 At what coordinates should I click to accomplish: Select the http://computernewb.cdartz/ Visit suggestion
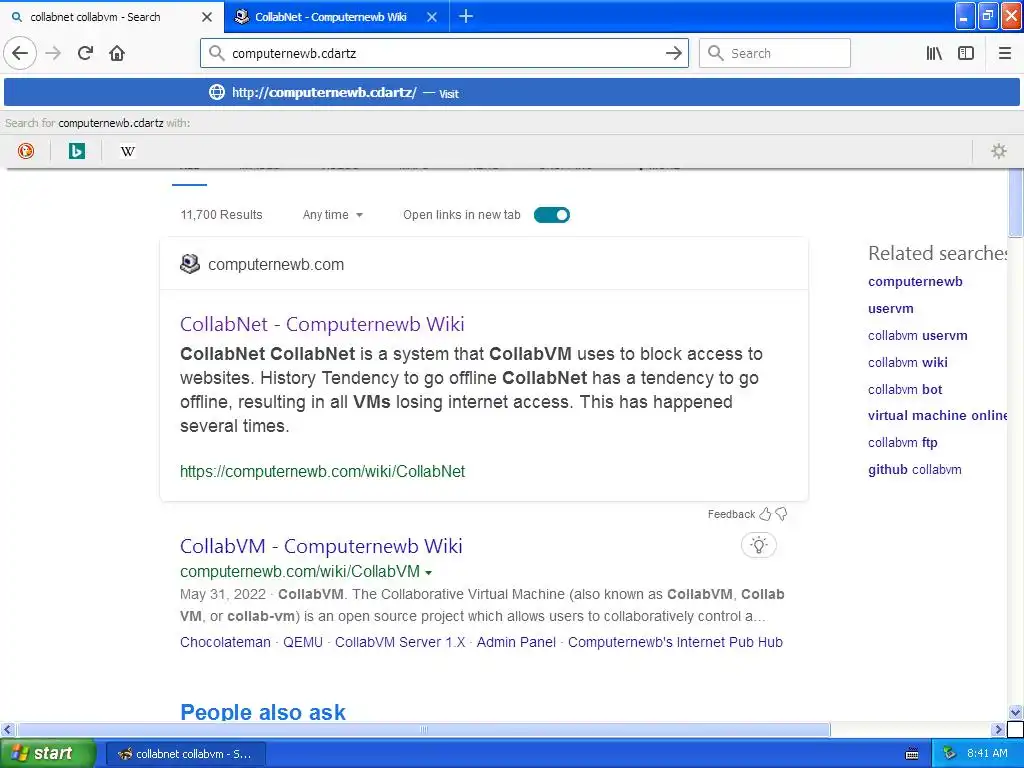point(512,93)
